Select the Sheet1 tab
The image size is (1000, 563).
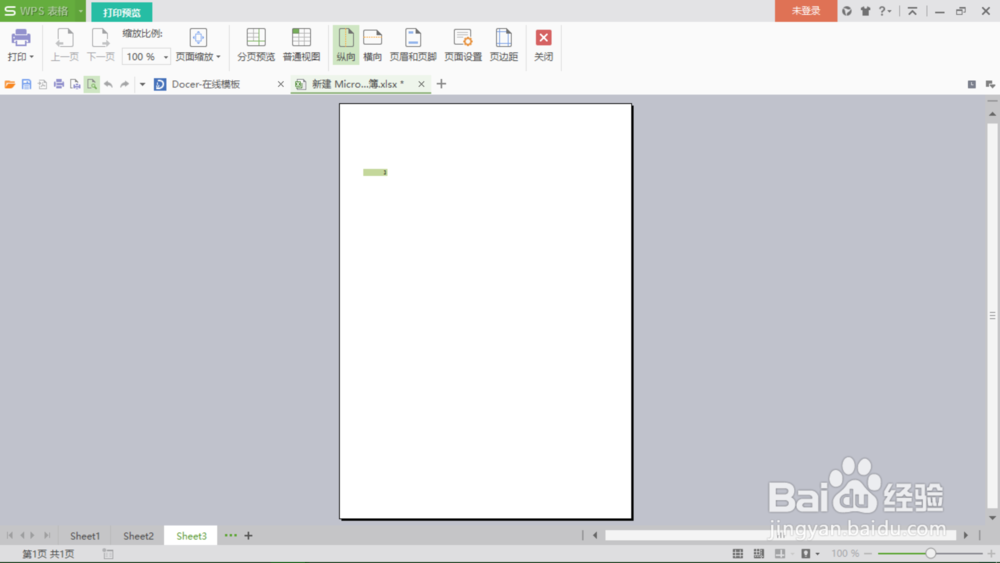coord(85,536)
